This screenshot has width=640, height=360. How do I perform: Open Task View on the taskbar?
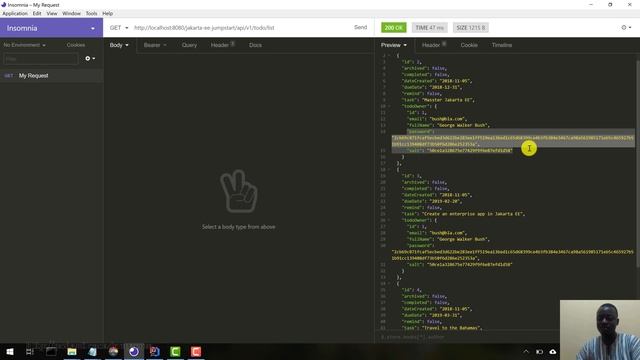coord(30,351)
